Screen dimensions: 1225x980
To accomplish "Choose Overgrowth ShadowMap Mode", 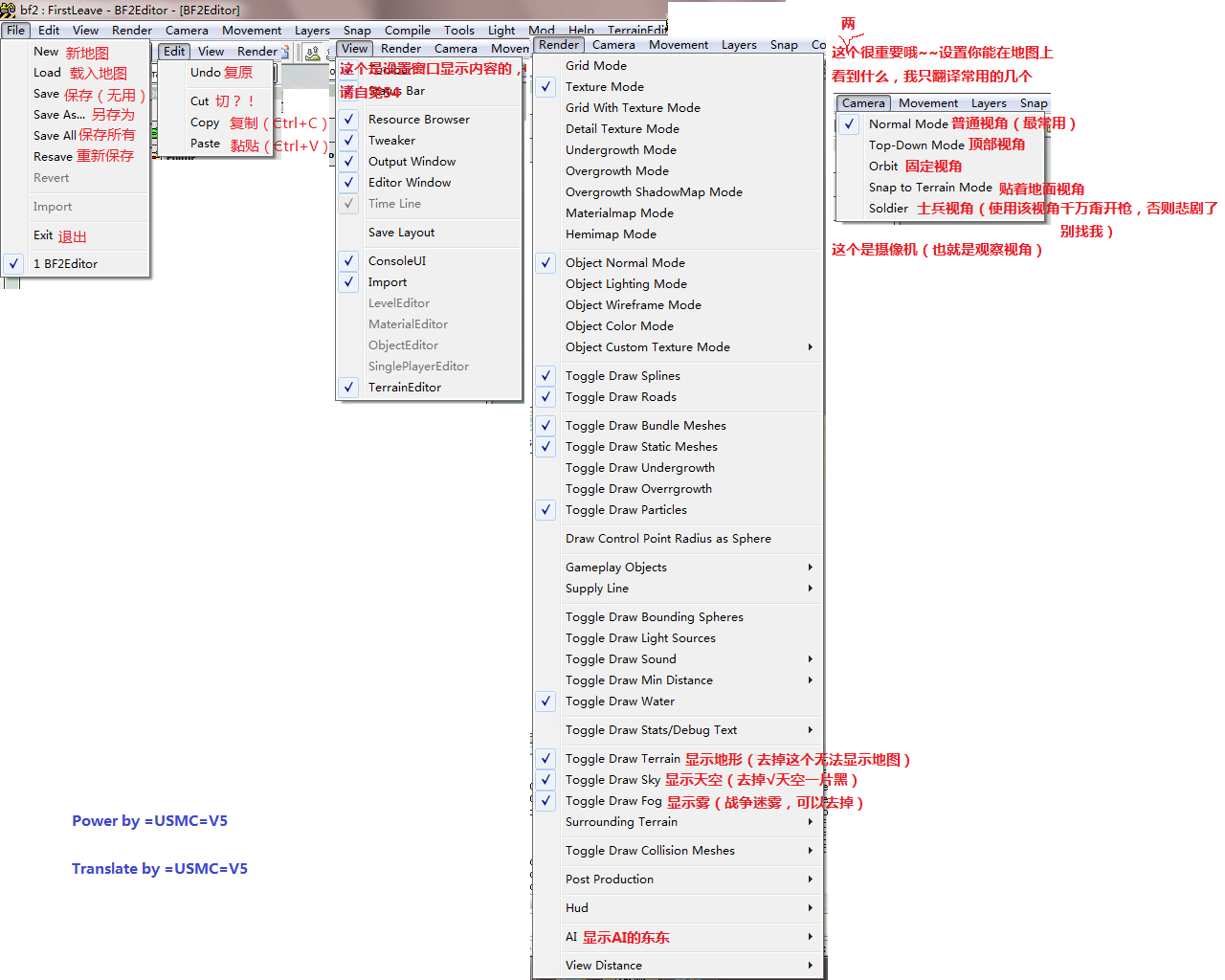I will tap(678, 192).
